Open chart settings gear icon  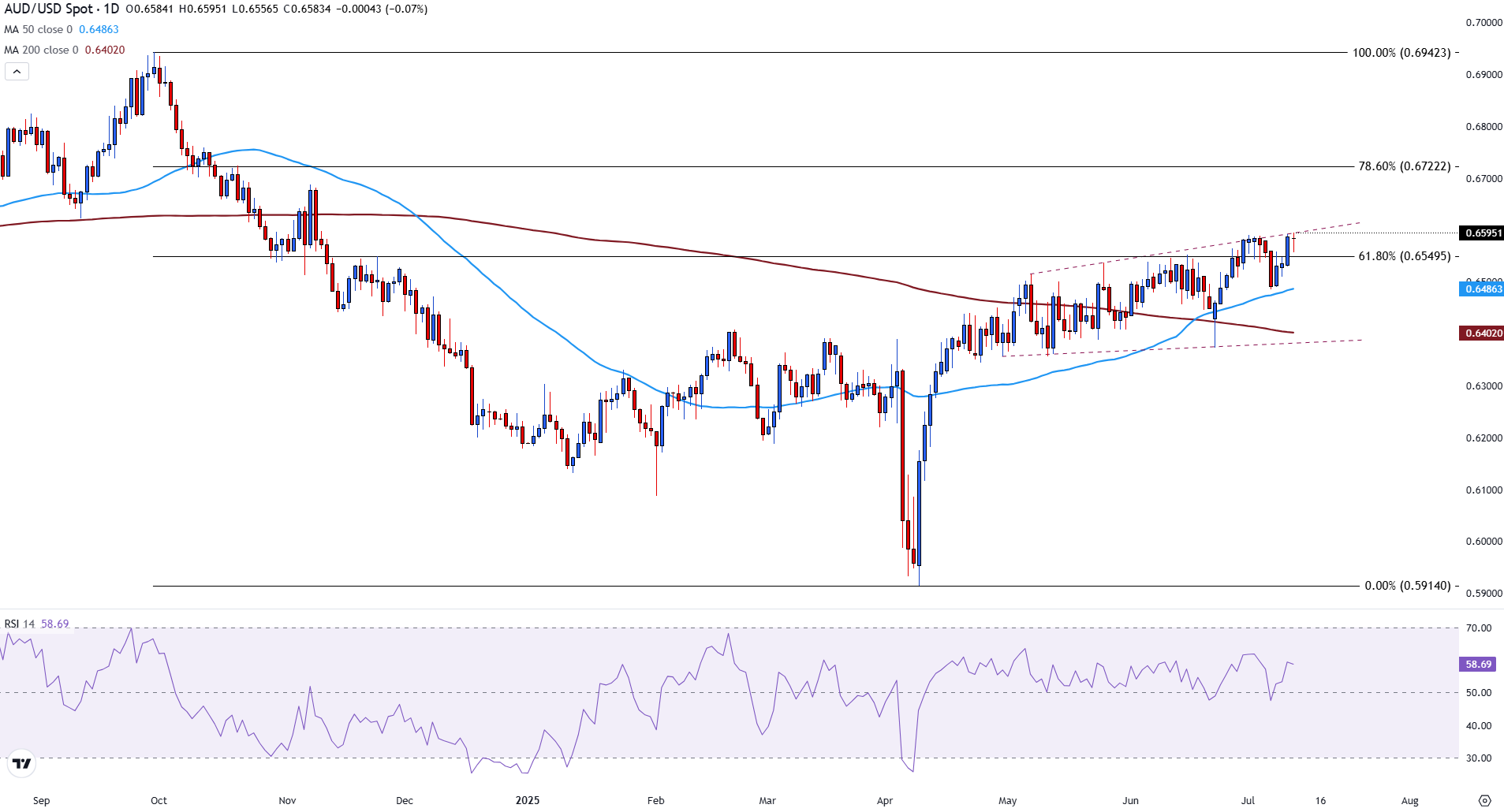[x=1484, y=800]
